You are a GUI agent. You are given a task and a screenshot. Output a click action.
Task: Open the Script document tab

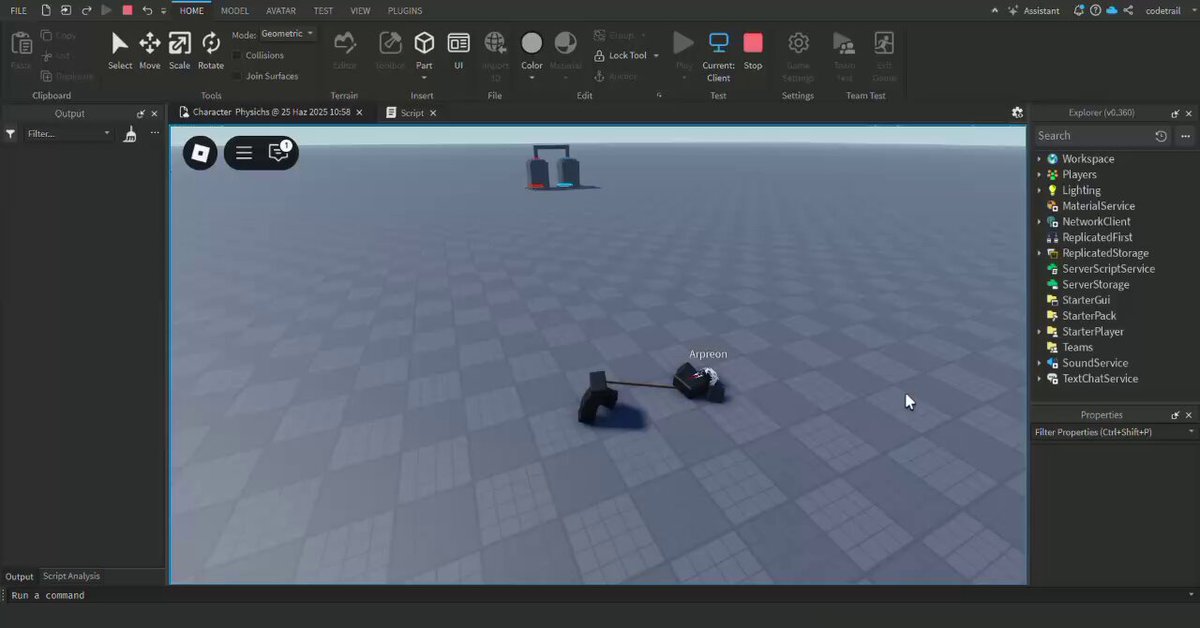pyautogui.click(x=411, y=113)
